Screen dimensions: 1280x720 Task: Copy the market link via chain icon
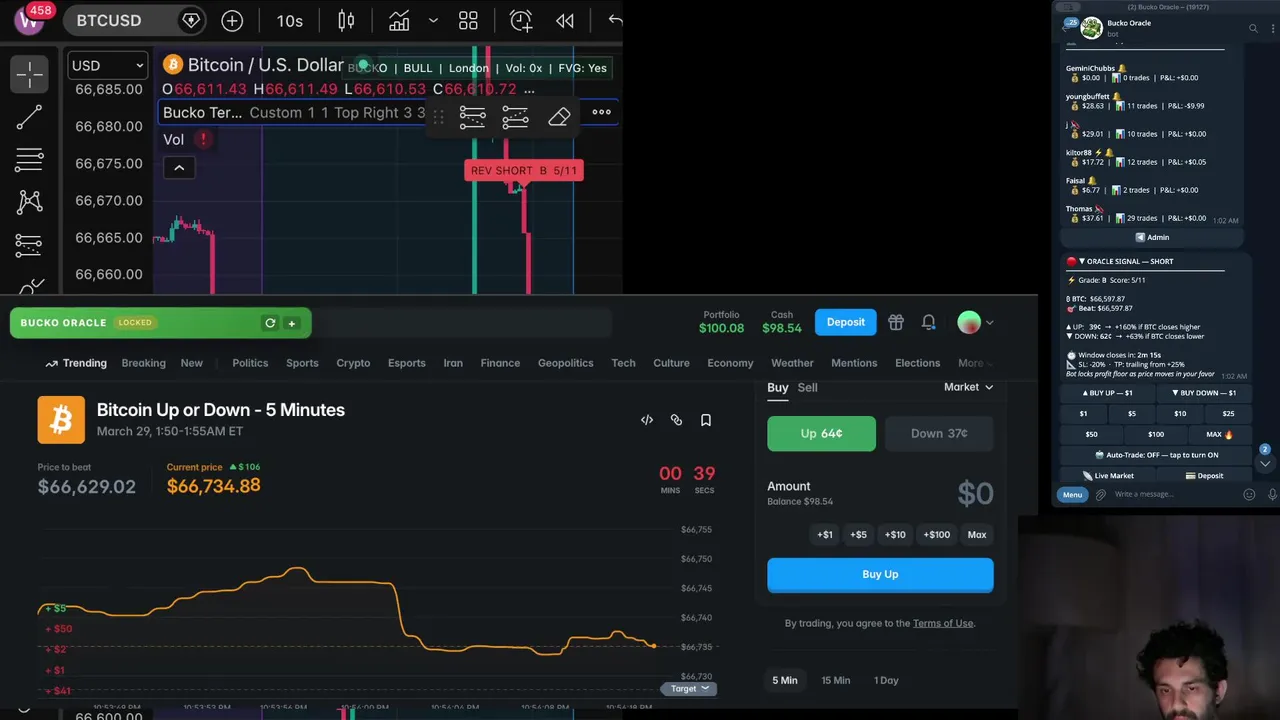tap(676, 420)
